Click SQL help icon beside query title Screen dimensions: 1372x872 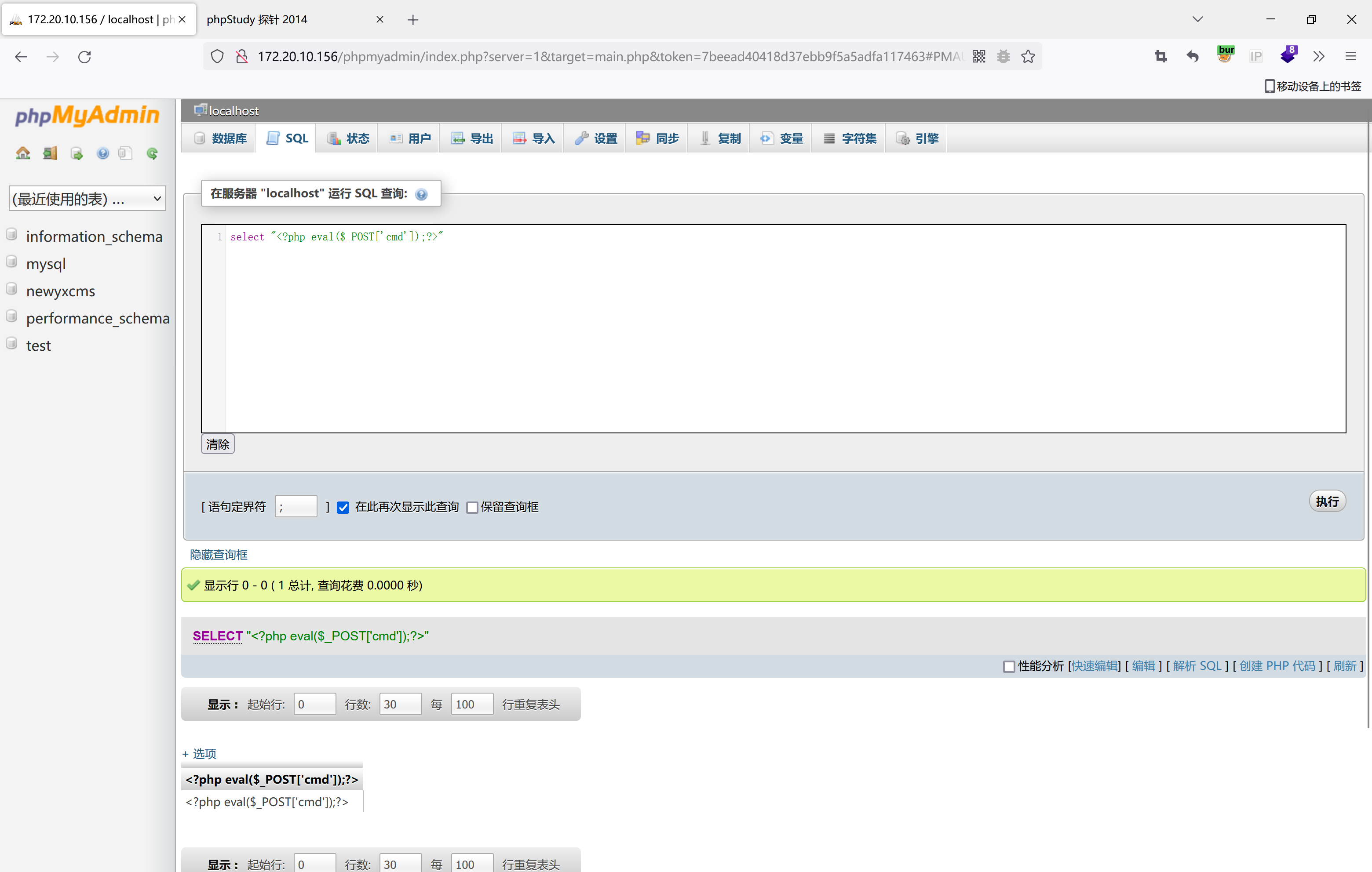pyautogui.click(x=421, y=194)
